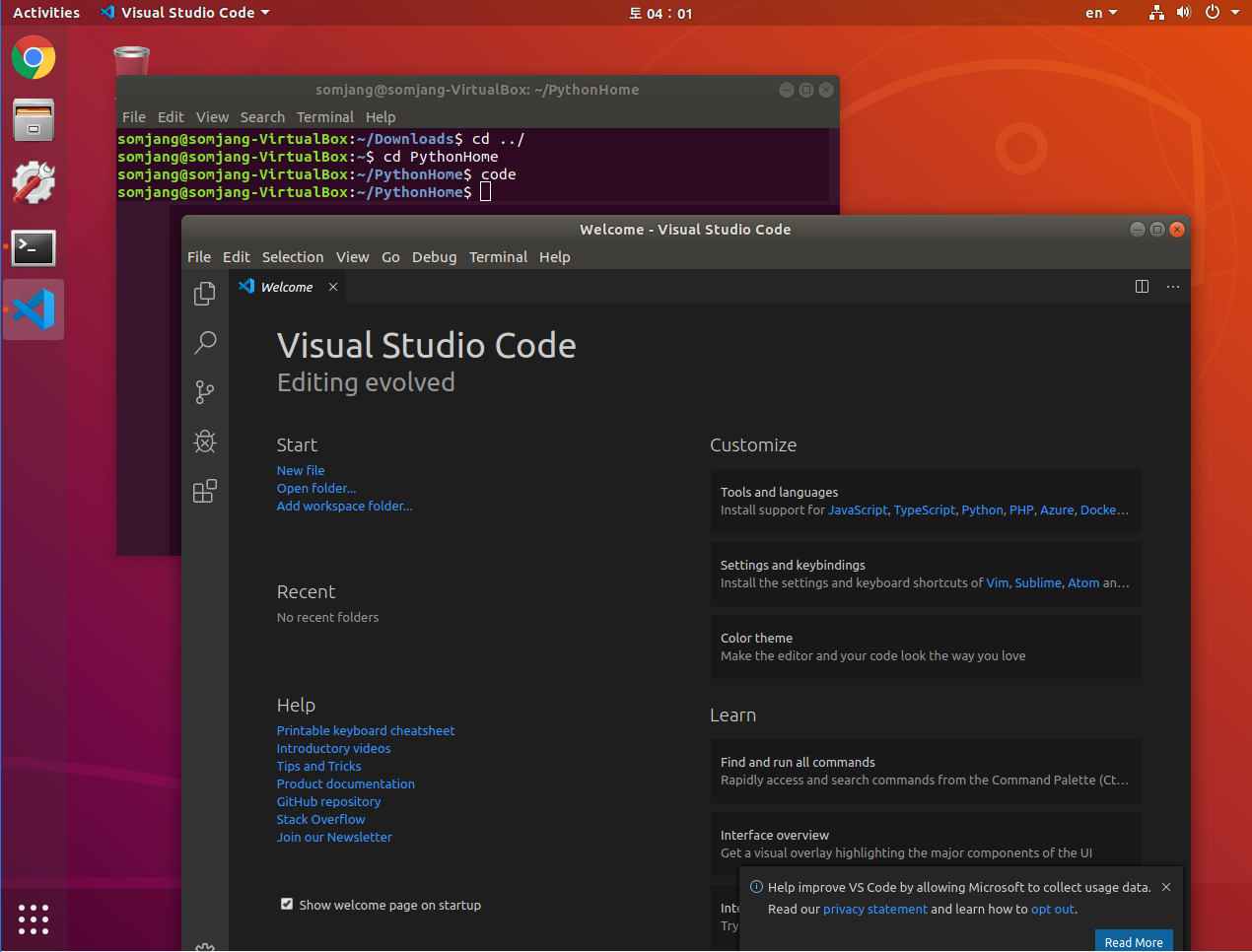Switch to Terminal from the dock

(34, 248)
